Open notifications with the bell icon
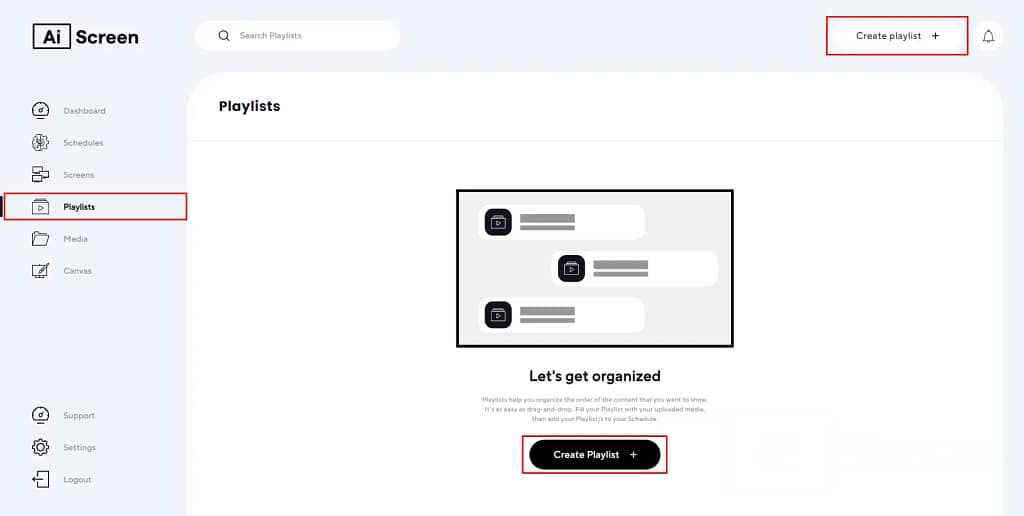1024x516 pixels. coord(988,36)
